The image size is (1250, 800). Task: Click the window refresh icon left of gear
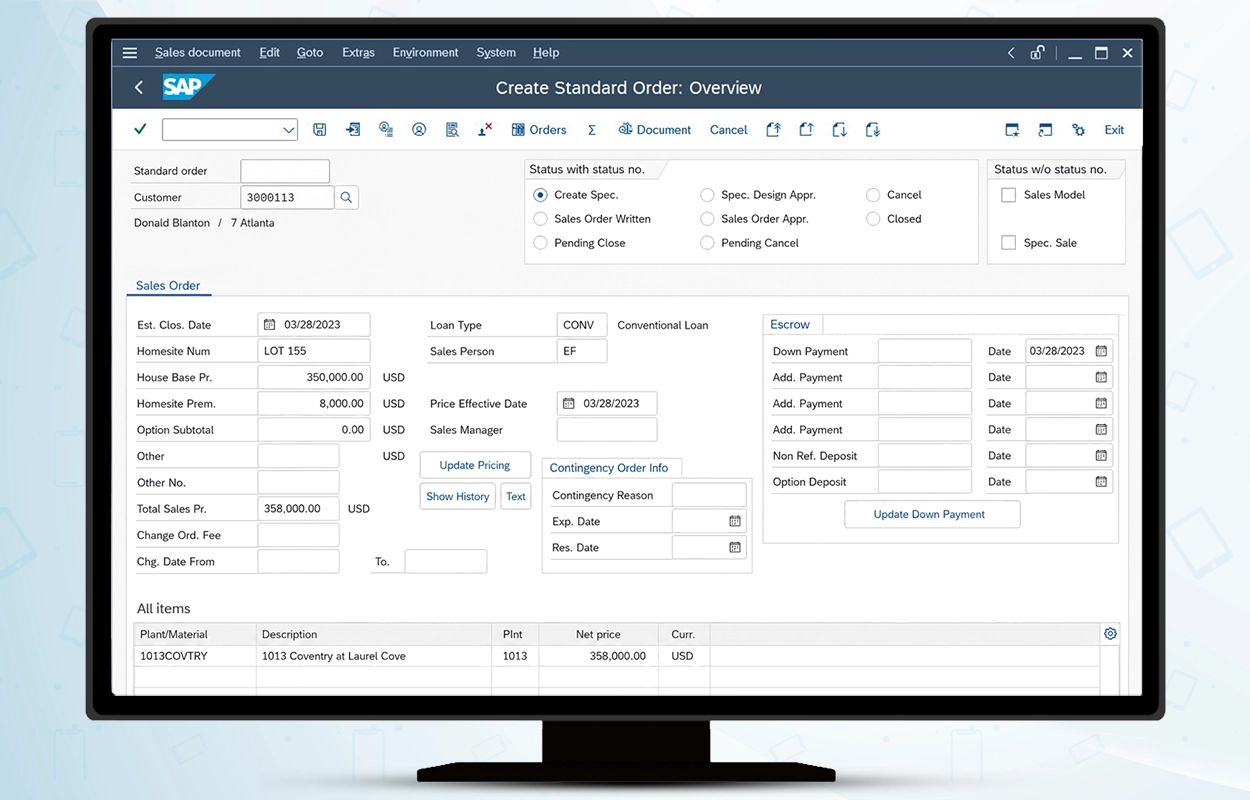point(1045,130)
